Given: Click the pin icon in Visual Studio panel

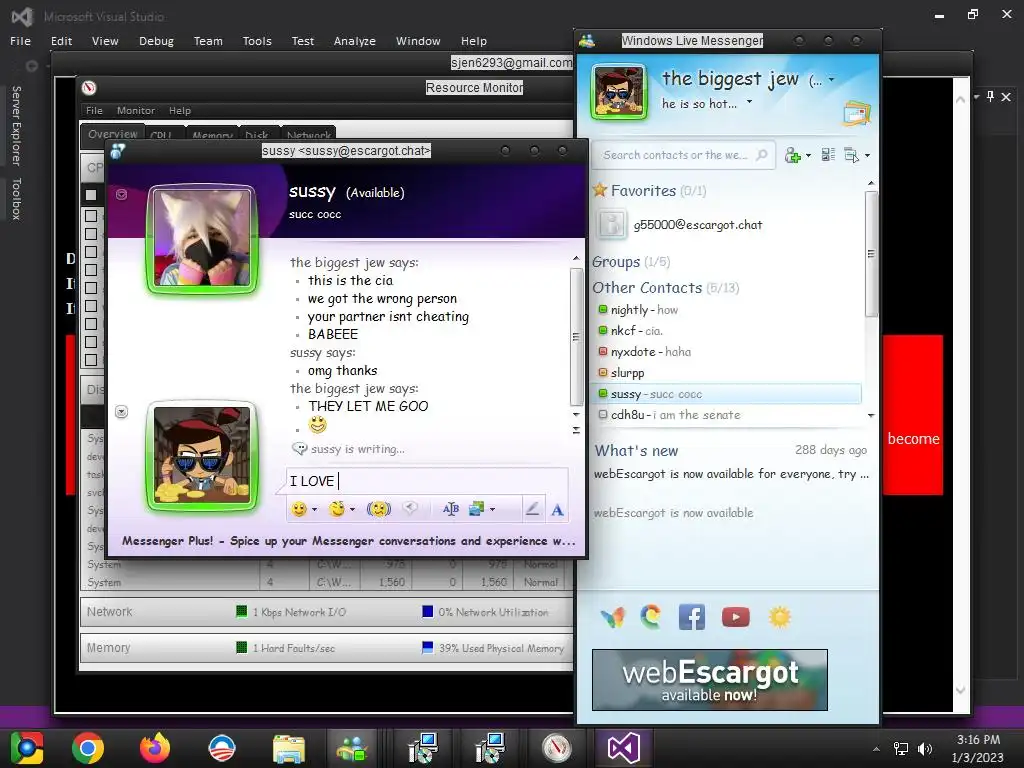Looking at the screenshot, I should click(991, 97).
